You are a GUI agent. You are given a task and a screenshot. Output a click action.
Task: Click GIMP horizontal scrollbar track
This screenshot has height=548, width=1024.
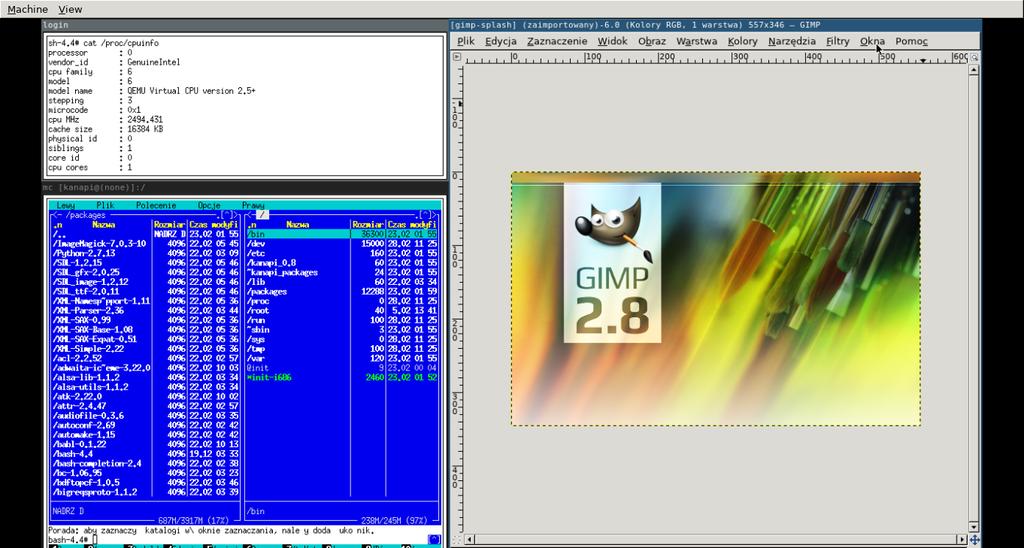(x=714, y=540)
